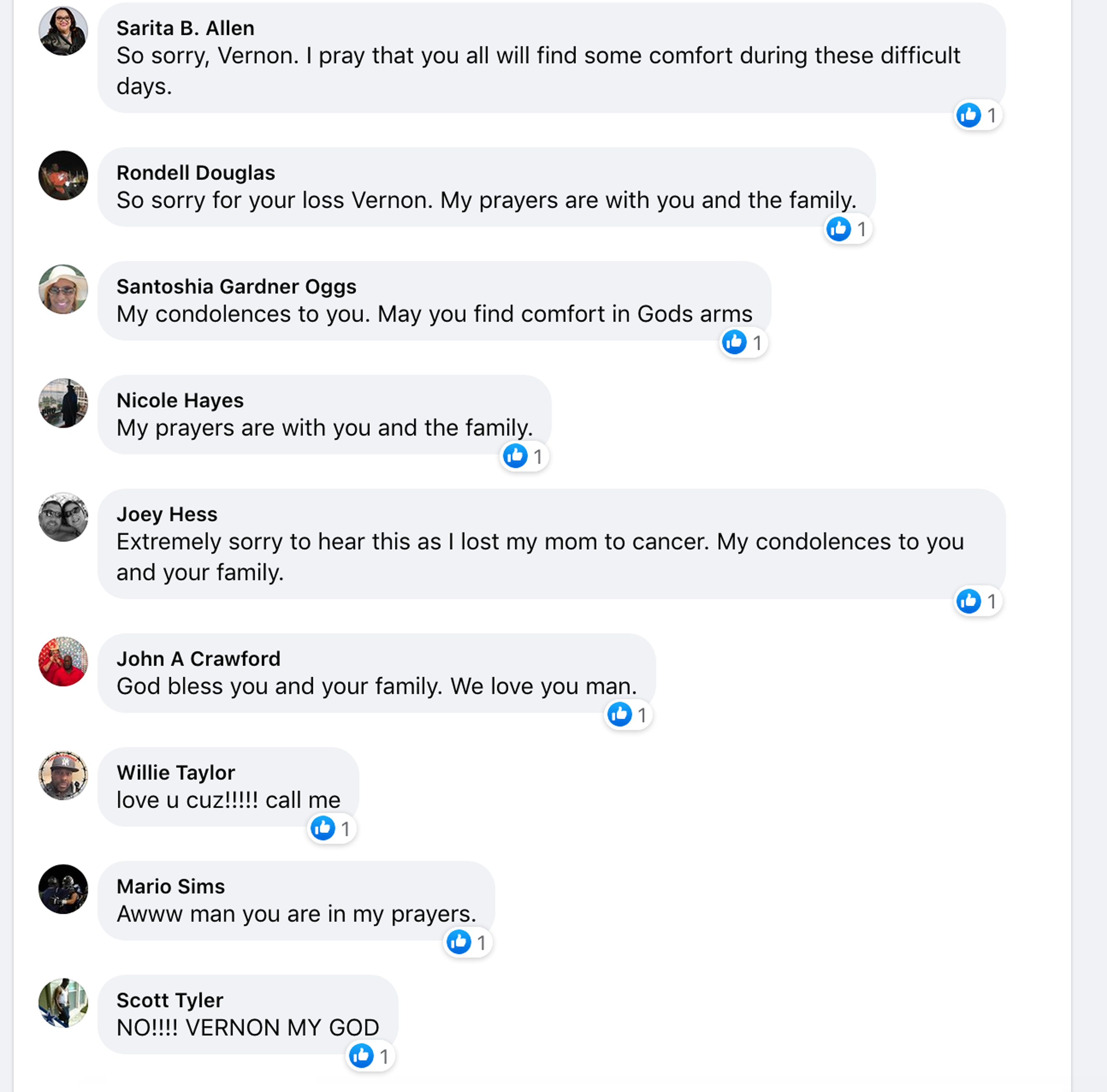Open the John A Crawford name link
1107x1092 pixels.
[198, 659]
